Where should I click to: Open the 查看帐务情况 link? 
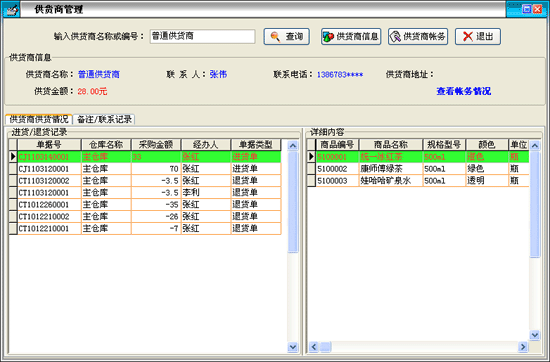click(x=463, y=91)
